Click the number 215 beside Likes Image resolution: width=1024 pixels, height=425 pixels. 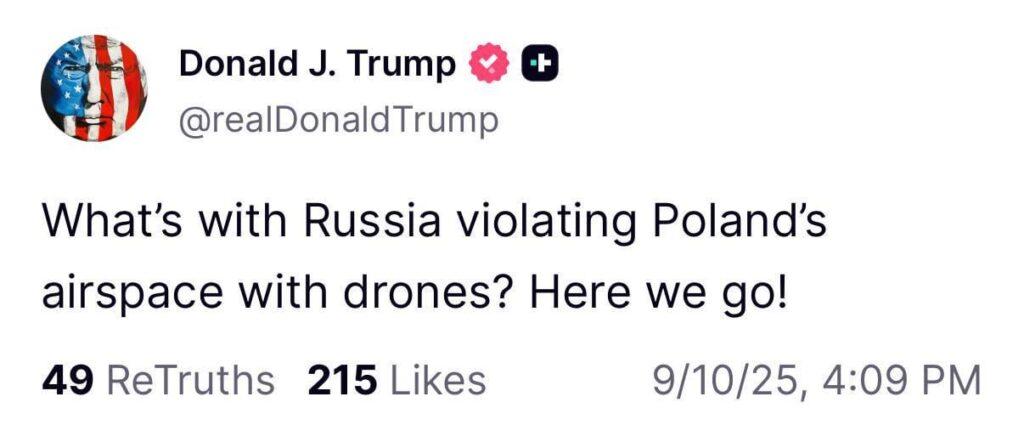tap(343, 381)
